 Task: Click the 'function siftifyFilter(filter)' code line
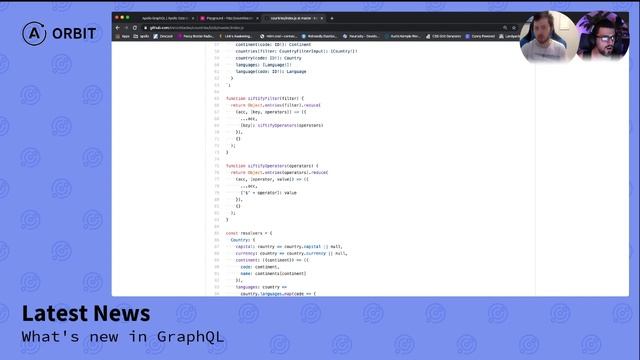265,98
